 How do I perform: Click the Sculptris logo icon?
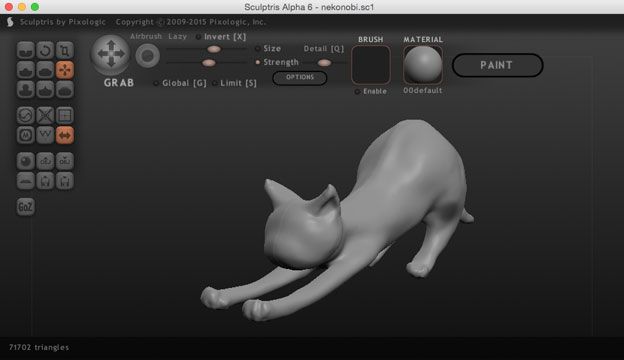tap(10, 22)
